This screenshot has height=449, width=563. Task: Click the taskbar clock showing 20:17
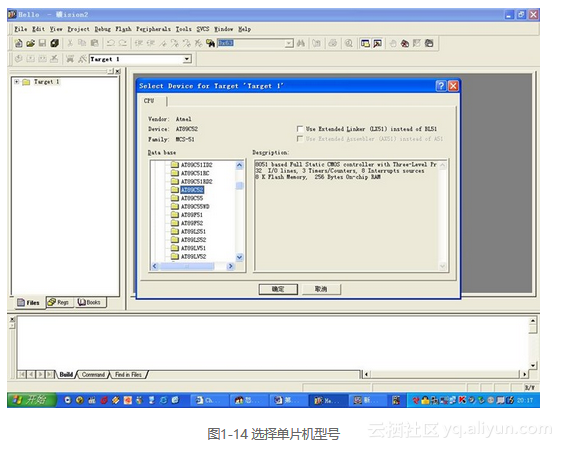525,400
